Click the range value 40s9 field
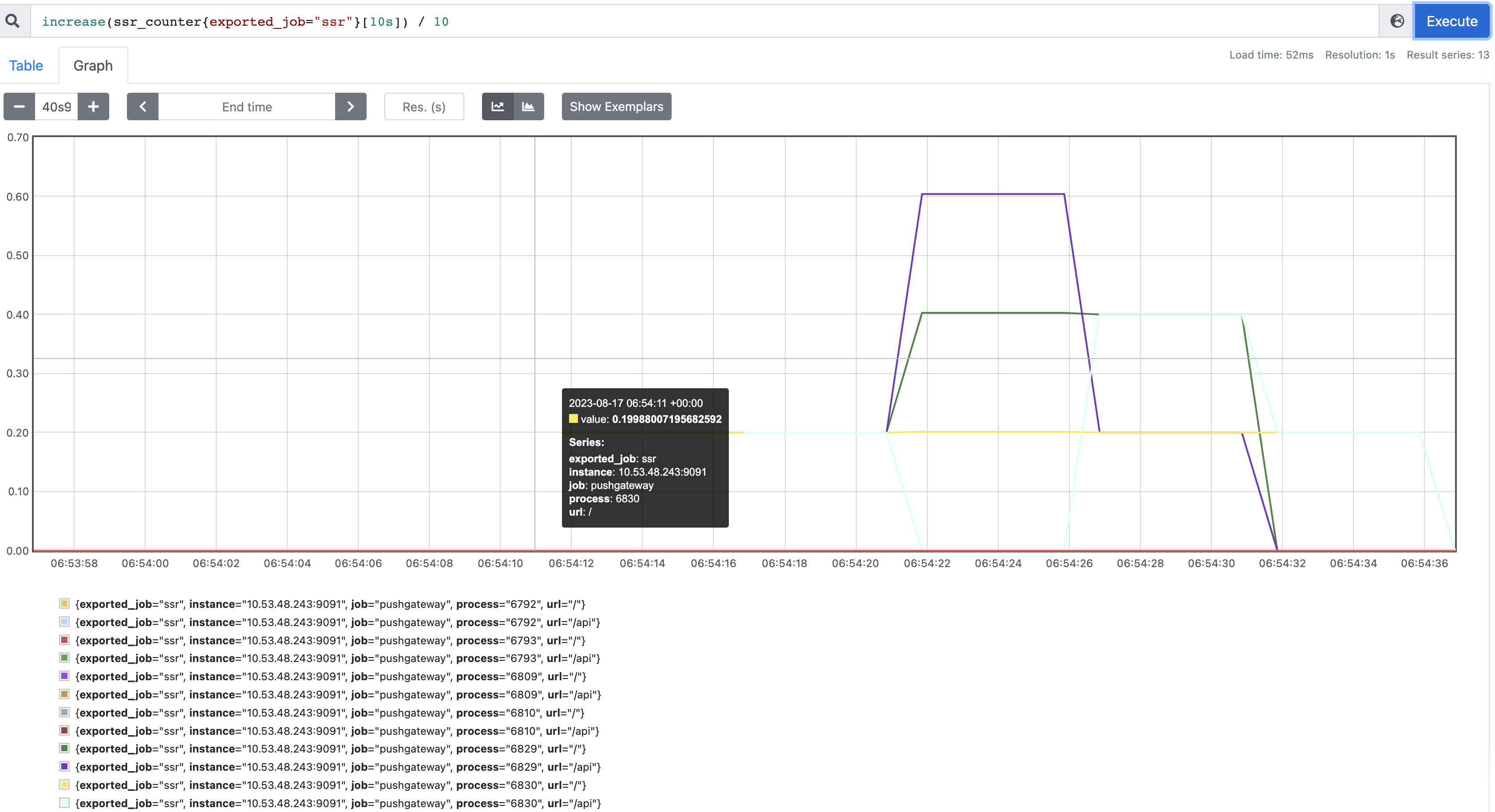This screenshot has width=1495, height=812. [56, 107]
